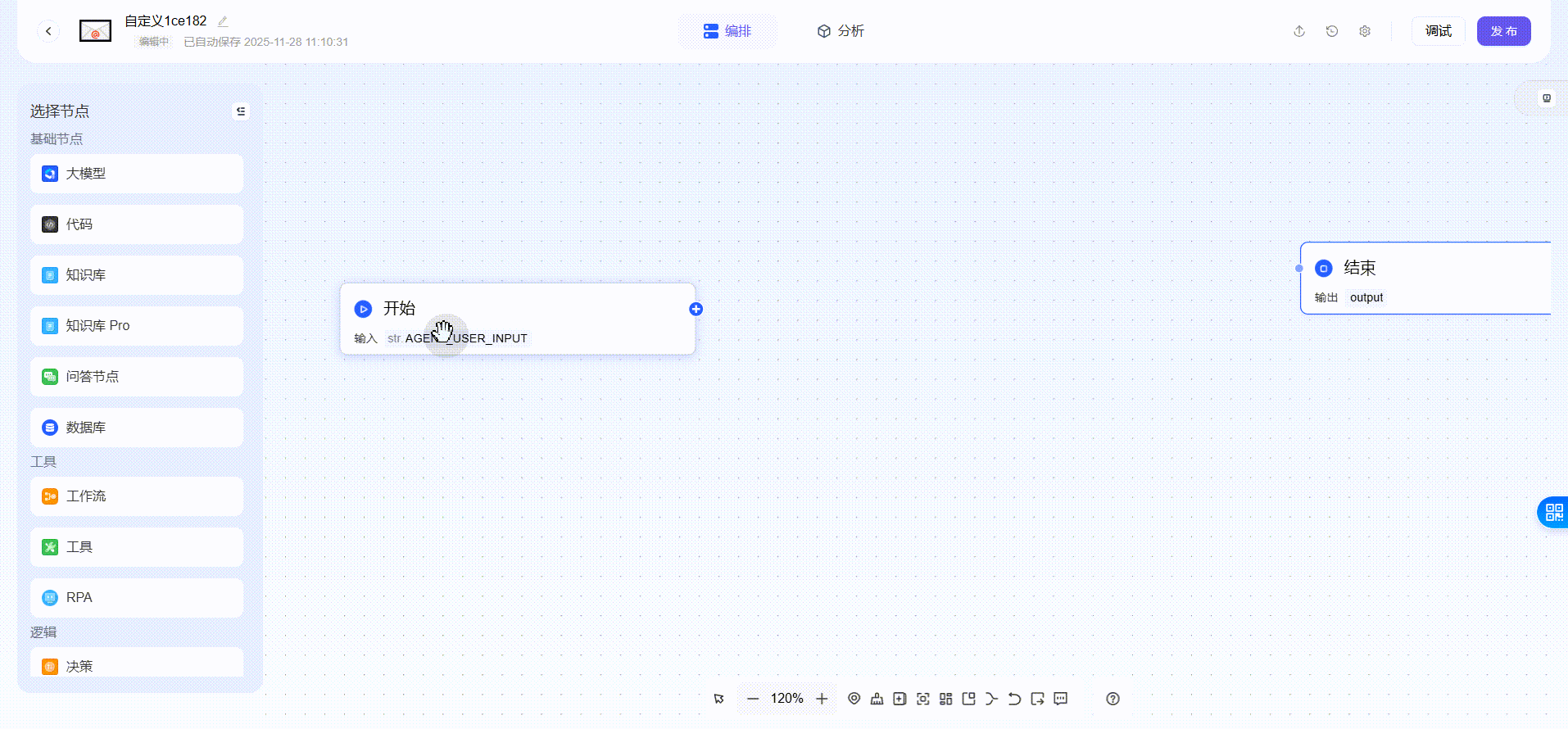Click the 调试 debug button
Image resolution: width=1568 pixels, height=729 pixels.
pyautogui.click(x=1438, y=31)
